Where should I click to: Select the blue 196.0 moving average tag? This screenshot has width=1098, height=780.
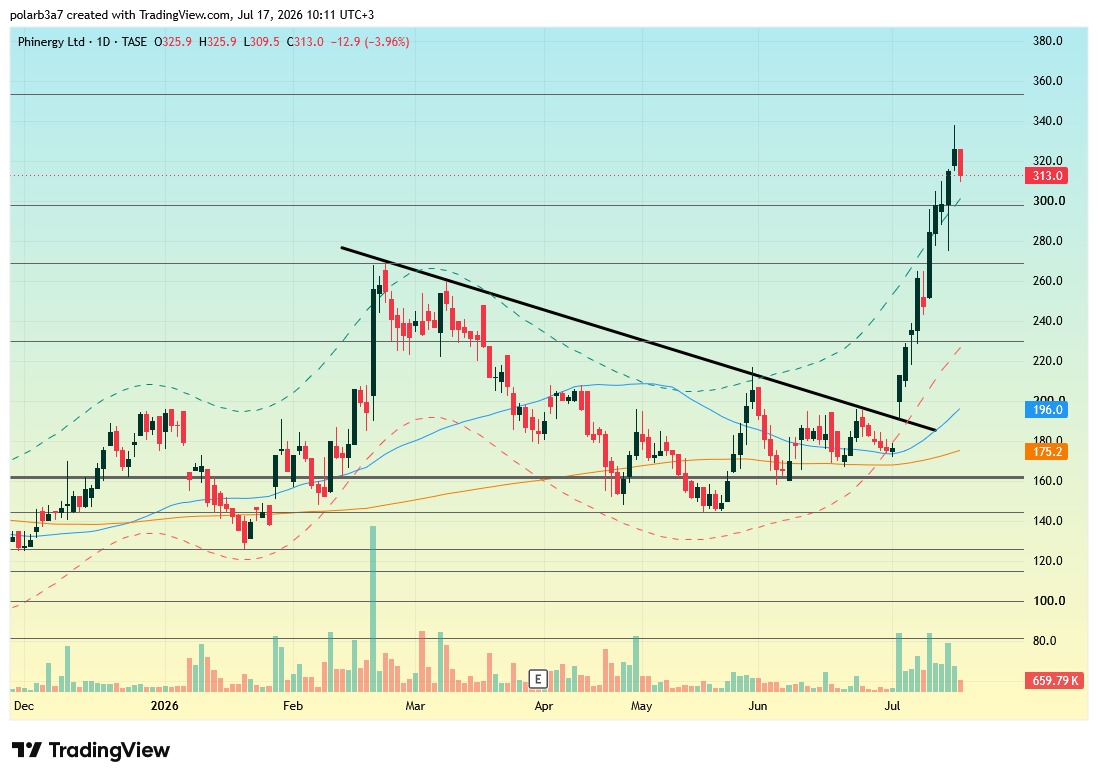1046,410
